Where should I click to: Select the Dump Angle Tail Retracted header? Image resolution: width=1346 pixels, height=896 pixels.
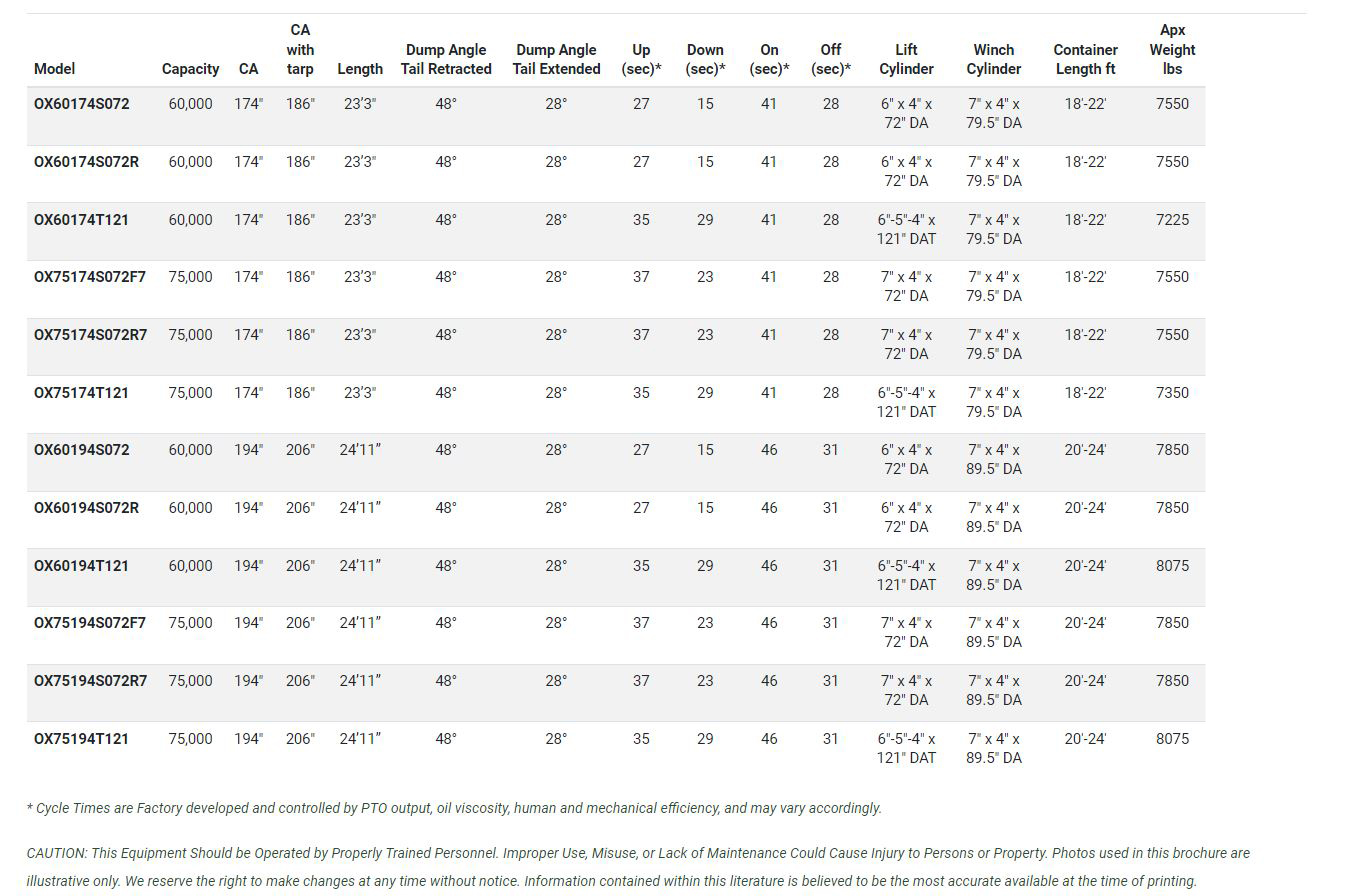[446, 59]
